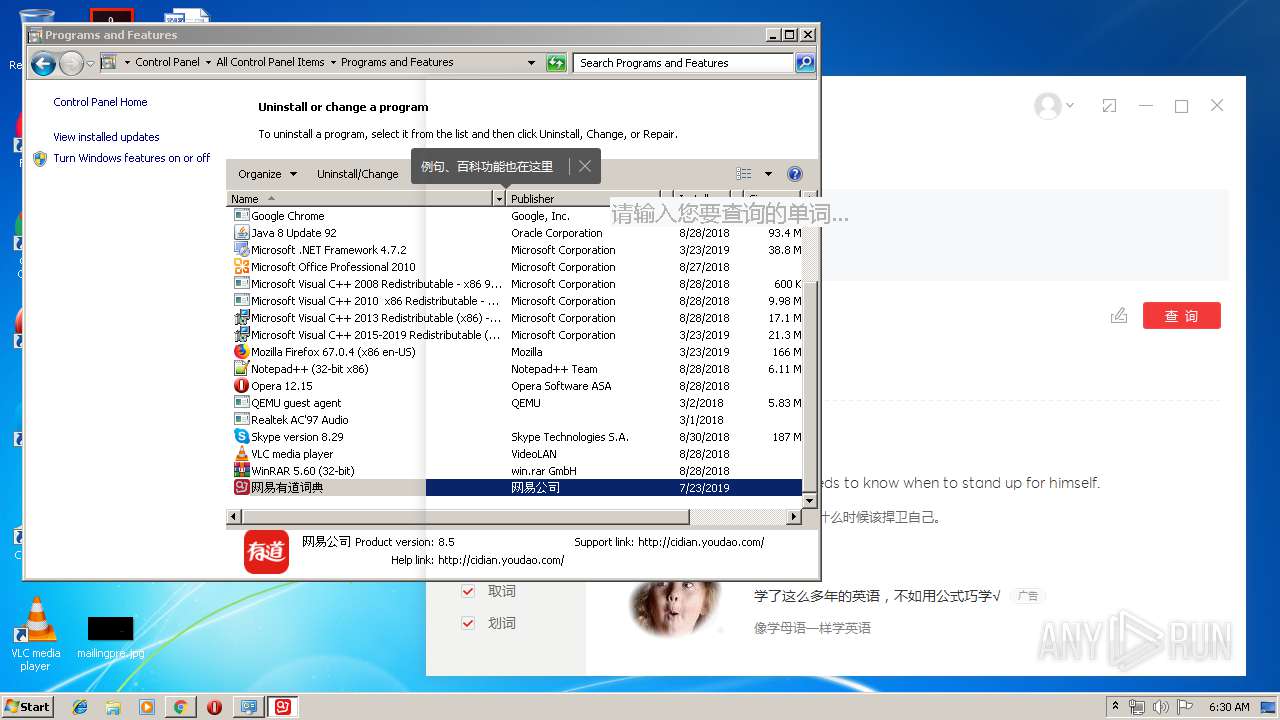
Task: Select Skype version 8.29 entry
Action: (297, 437)
